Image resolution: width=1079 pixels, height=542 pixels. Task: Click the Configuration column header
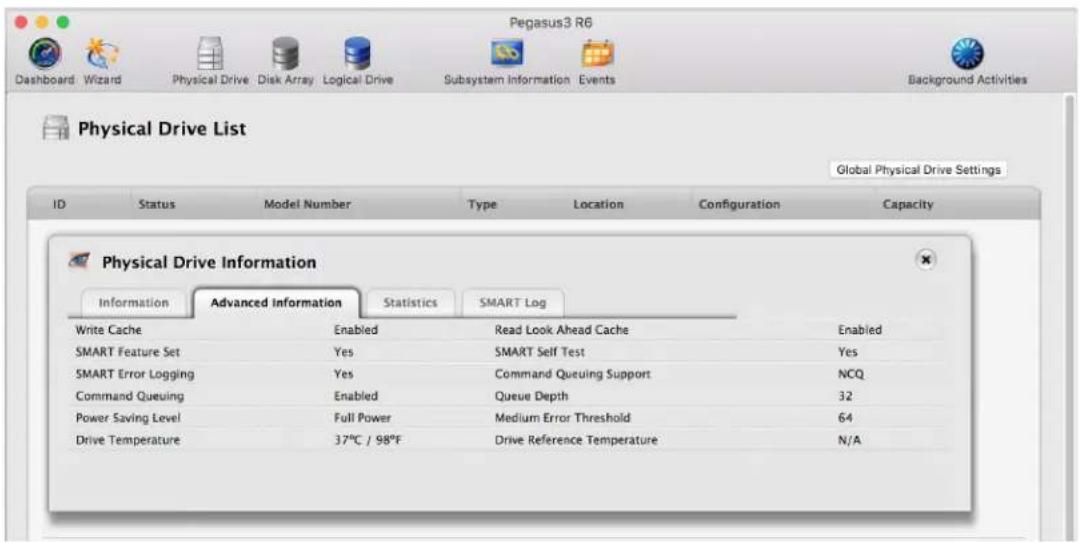point(739,204)
